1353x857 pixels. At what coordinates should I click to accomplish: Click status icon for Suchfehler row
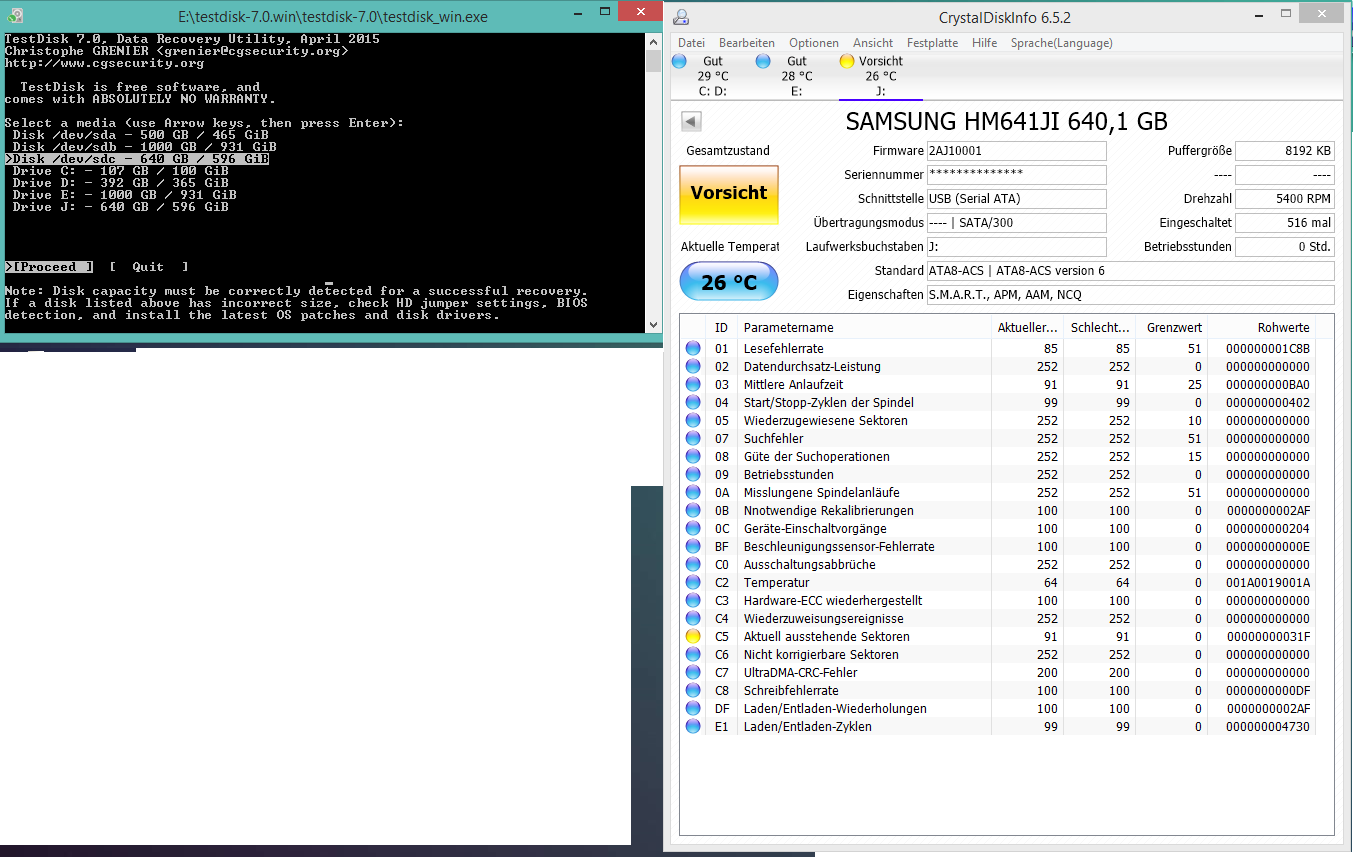pos(693,438)
